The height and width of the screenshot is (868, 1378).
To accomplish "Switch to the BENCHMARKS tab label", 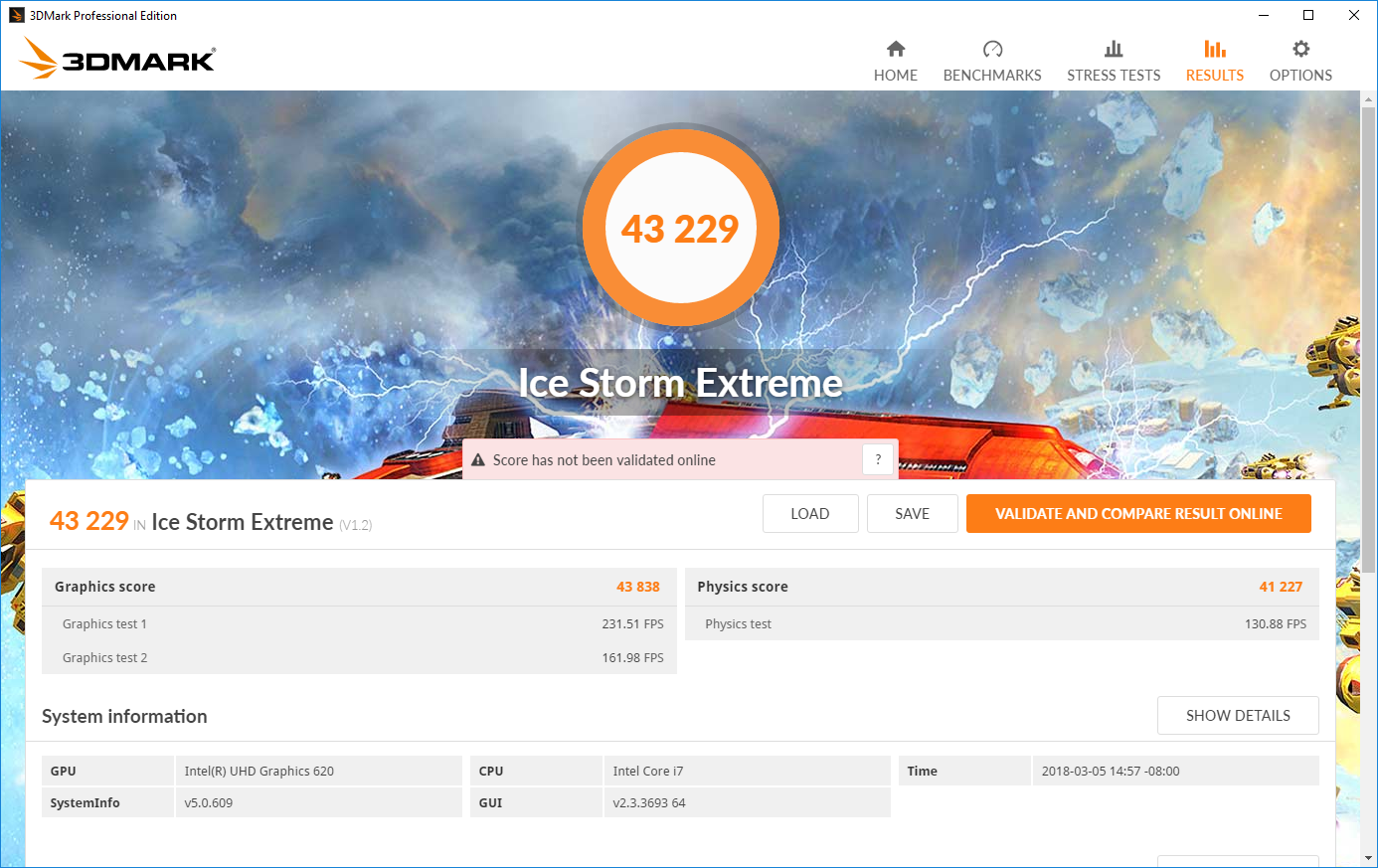I will [992, 76].
